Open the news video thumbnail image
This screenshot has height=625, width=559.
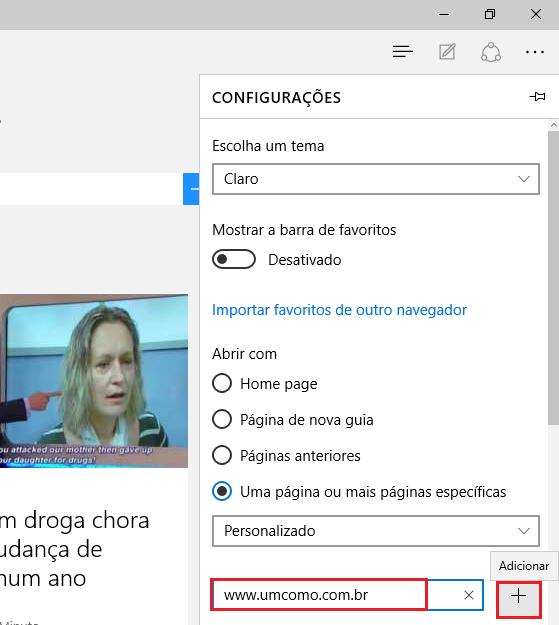[x=94, y=381]
